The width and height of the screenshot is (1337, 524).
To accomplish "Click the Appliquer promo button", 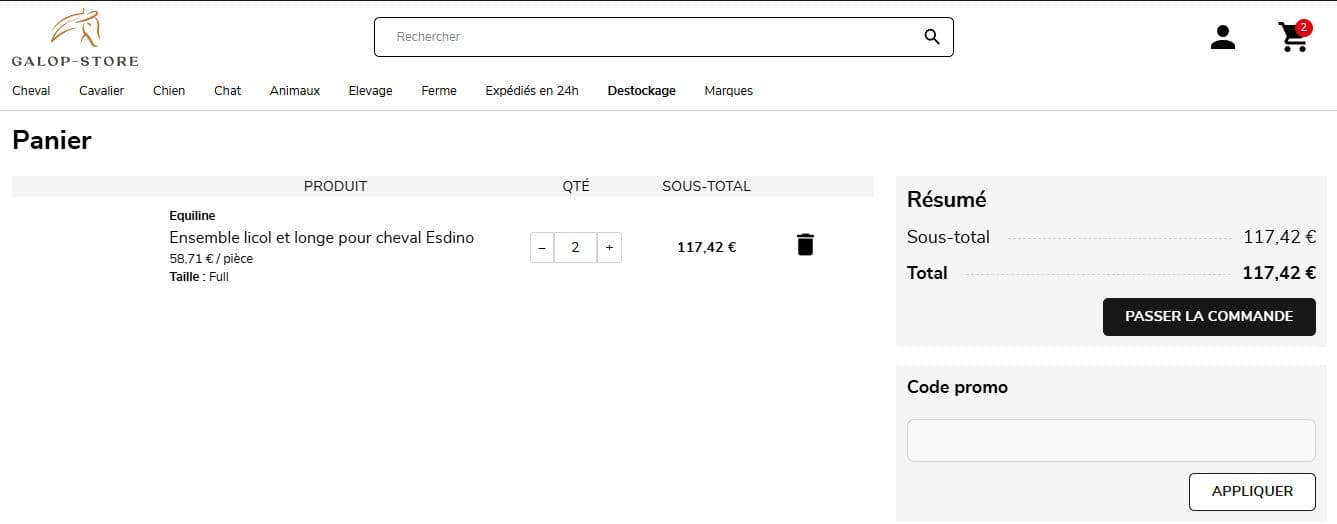I will (x=1252, y=492).
